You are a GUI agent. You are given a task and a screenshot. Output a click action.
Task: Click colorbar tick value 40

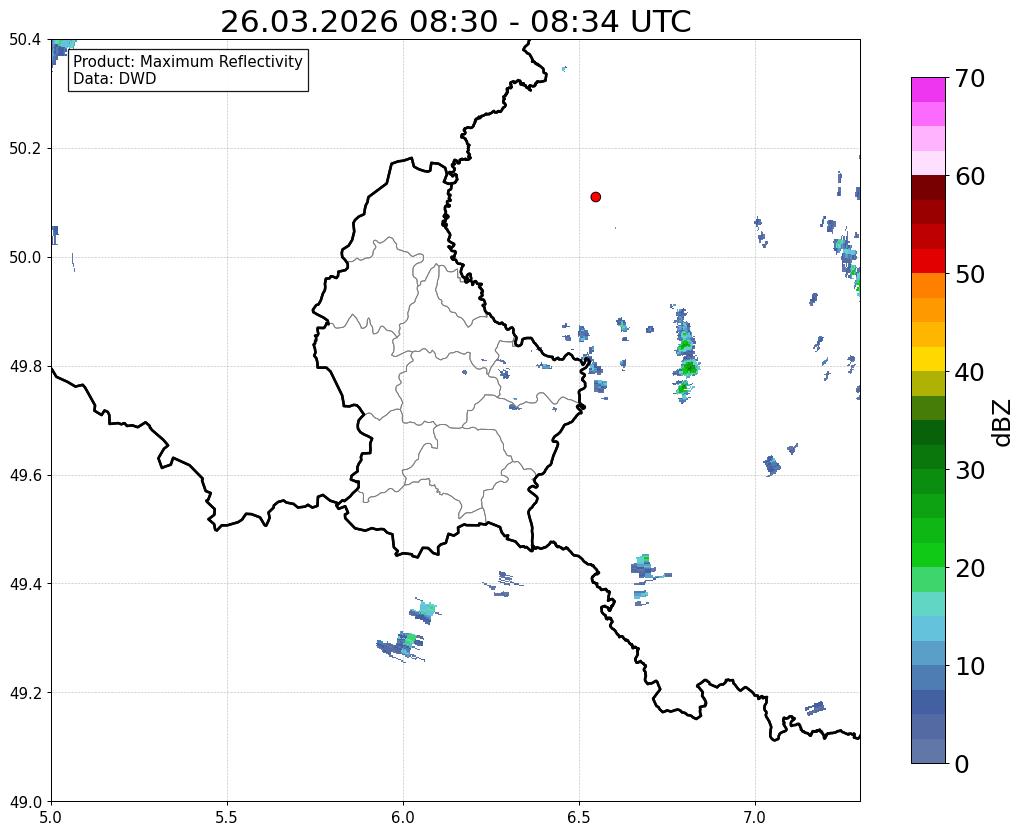coord(970,372)
